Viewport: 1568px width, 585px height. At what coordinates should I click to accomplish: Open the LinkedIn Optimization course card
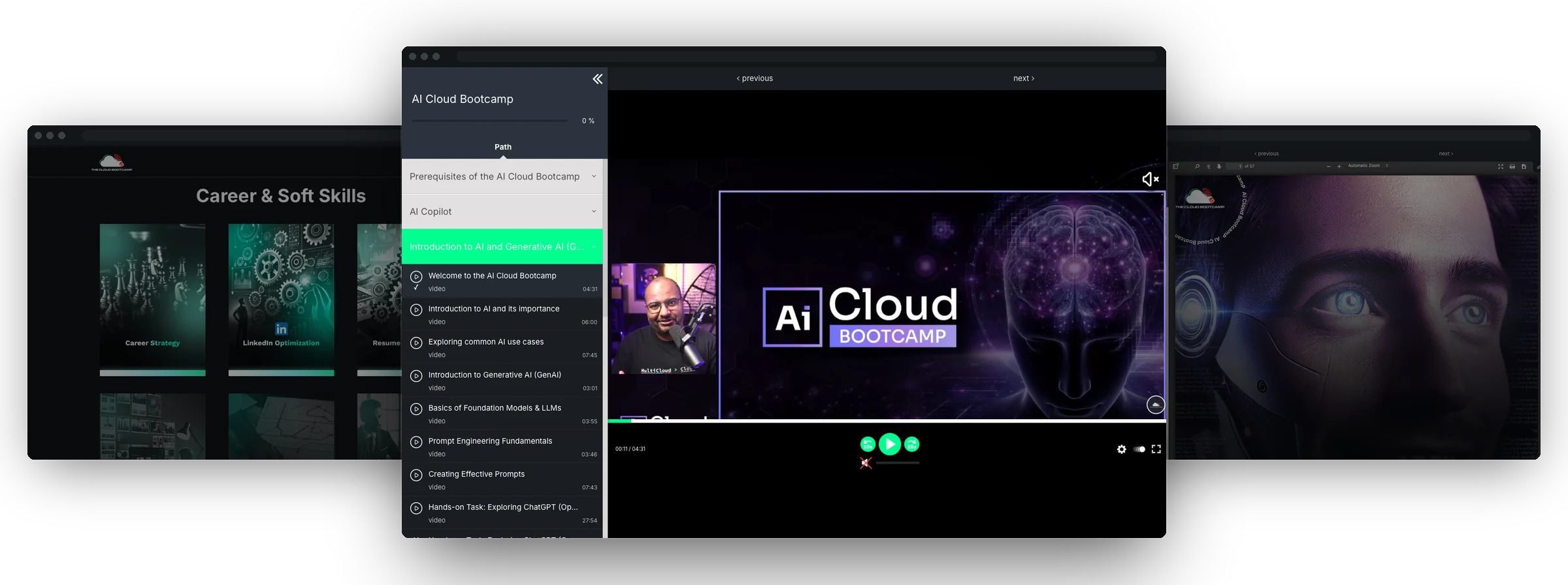click(281, 300)
